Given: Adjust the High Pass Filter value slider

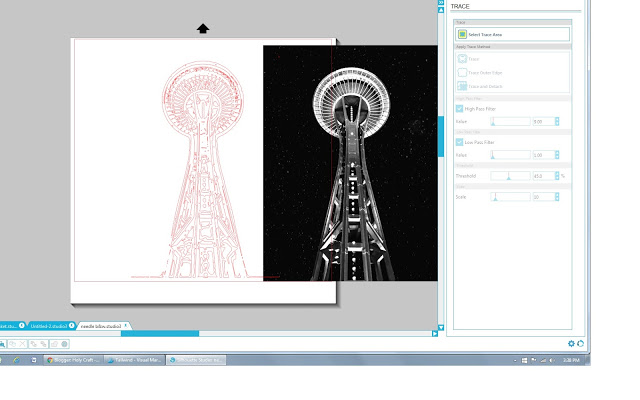Looking at the screenshot, I should [510, 122].
